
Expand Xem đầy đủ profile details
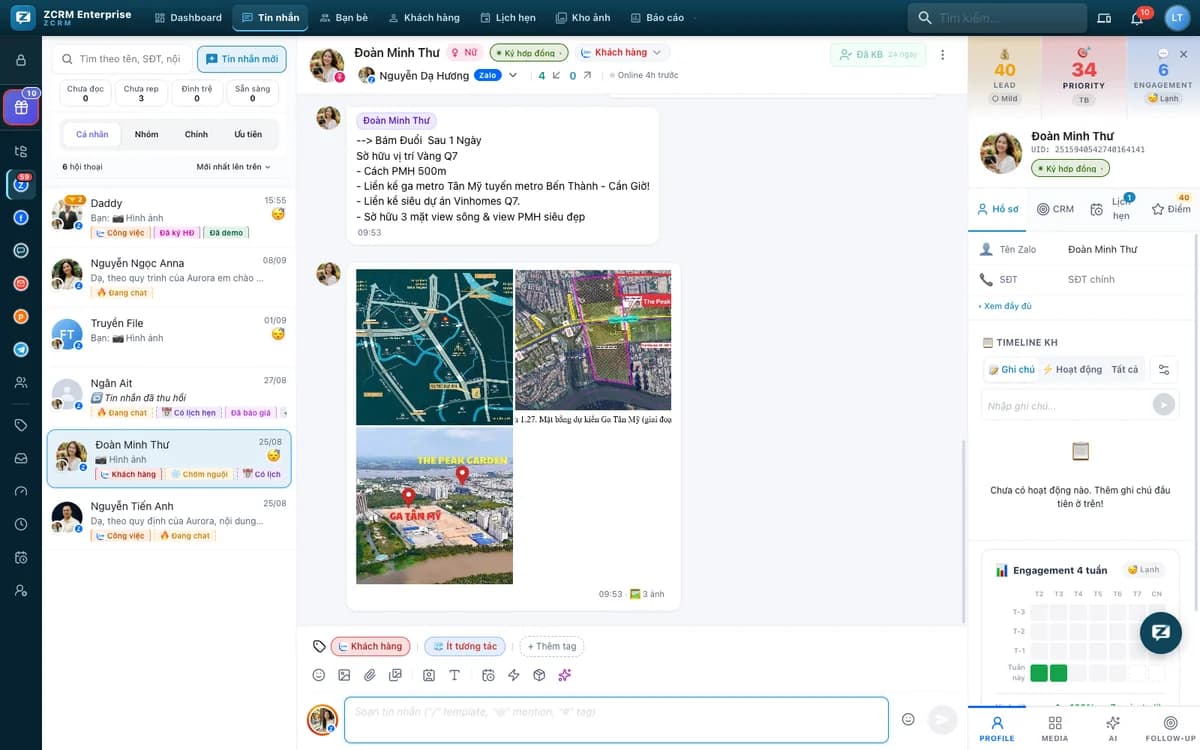pos(1007,306)
